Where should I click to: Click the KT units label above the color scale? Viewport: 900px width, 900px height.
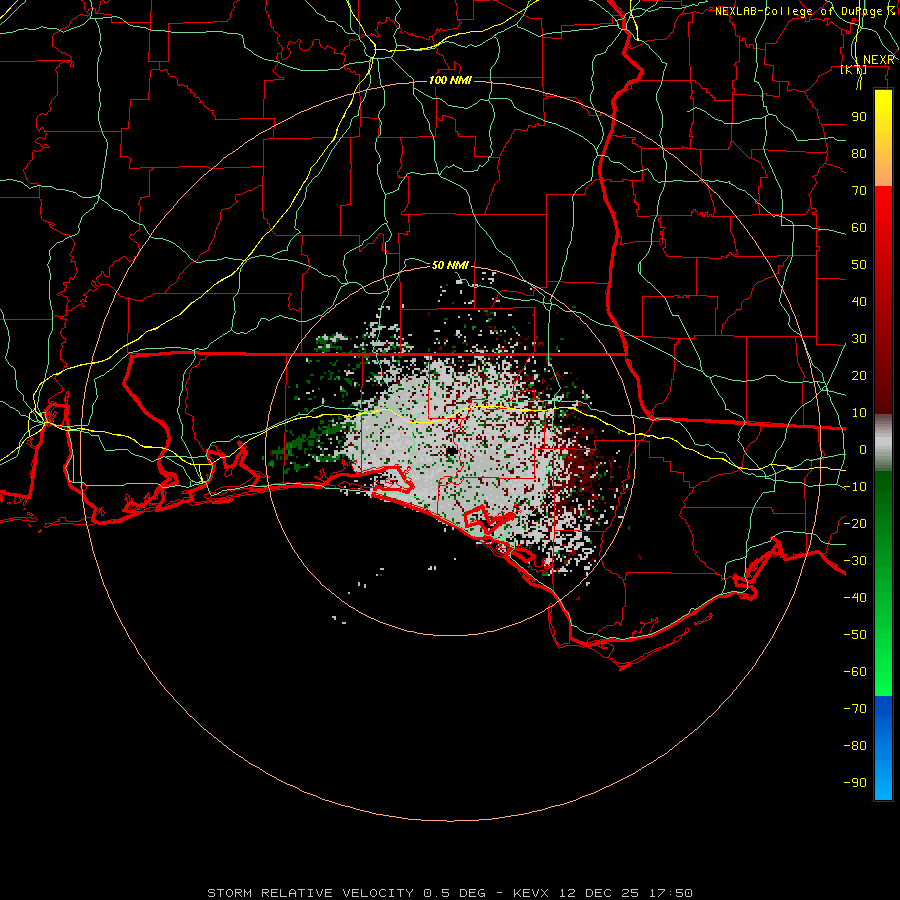coord(854,69)
